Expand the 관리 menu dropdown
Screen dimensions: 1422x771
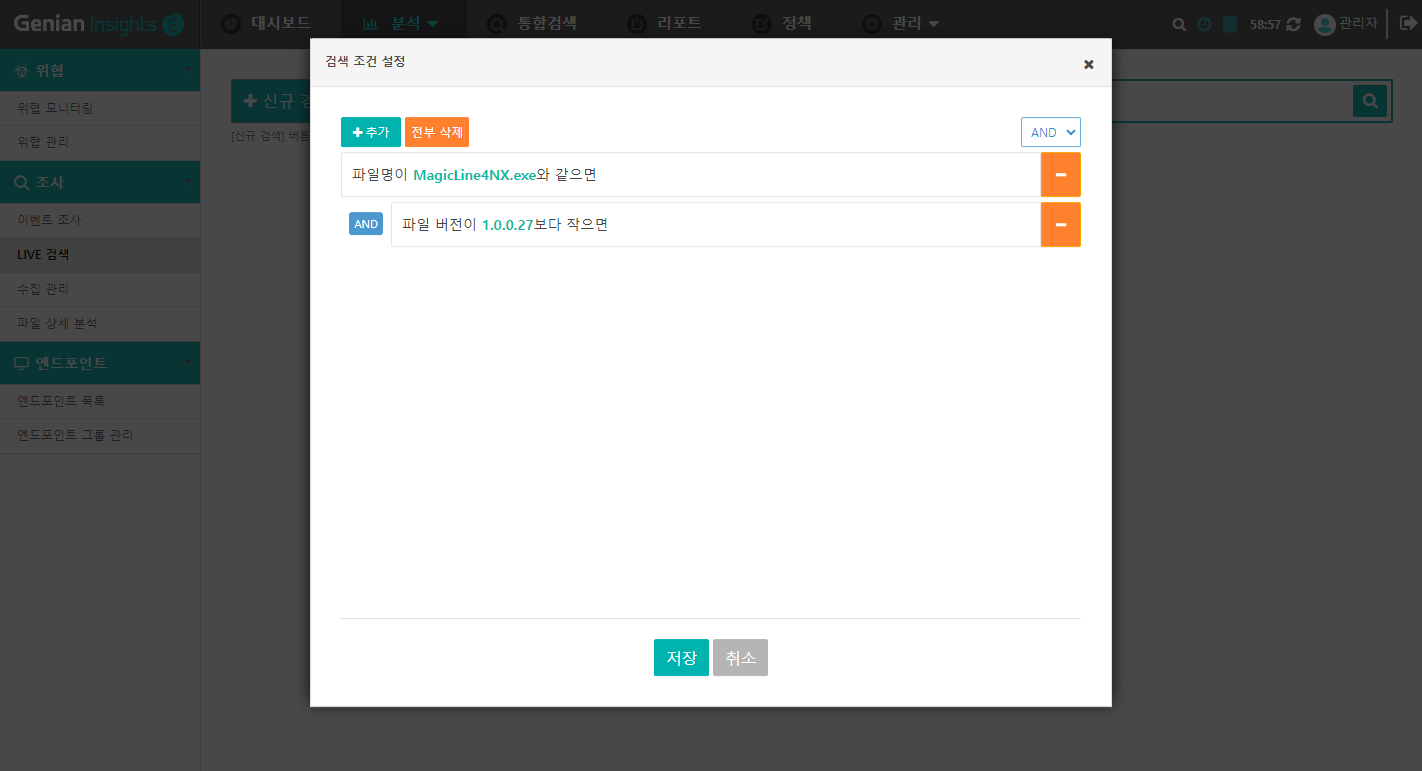point(901,24)
